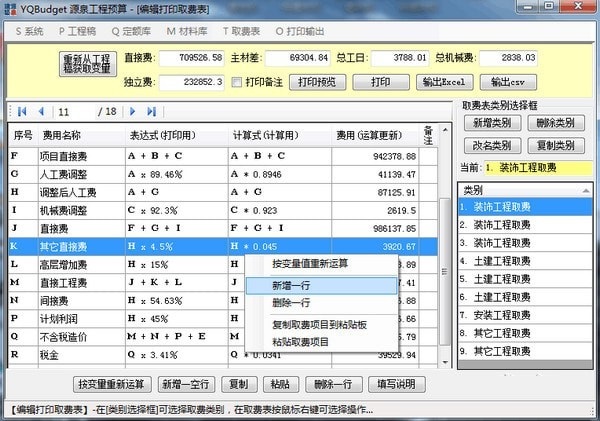Select category 2. 装饰工程取费
This screenshot has width=600, height=421.
(525, 225)
